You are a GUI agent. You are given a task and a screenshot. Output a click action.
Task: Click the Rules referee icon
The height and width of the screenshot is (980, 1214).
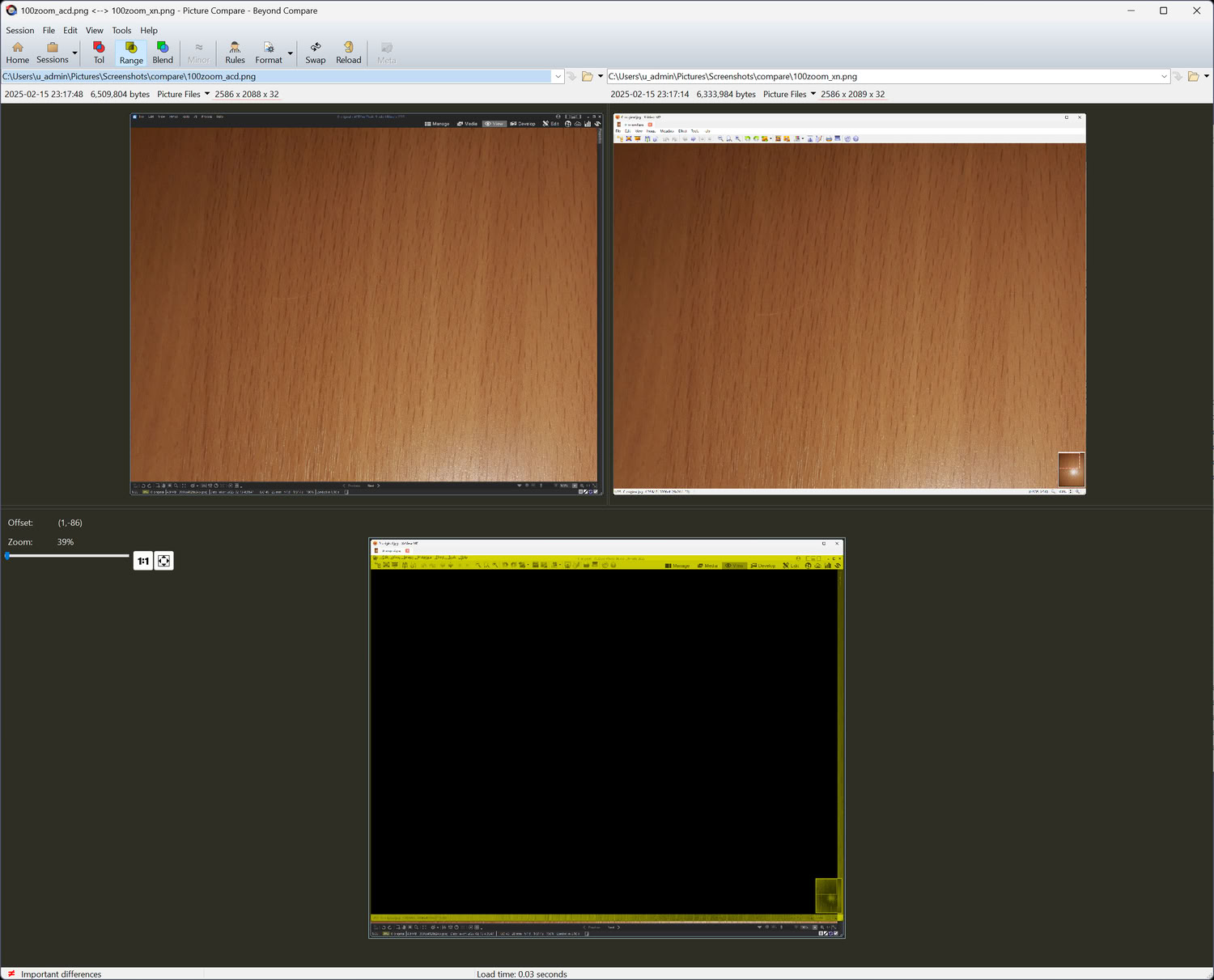[x=235, y=53]
